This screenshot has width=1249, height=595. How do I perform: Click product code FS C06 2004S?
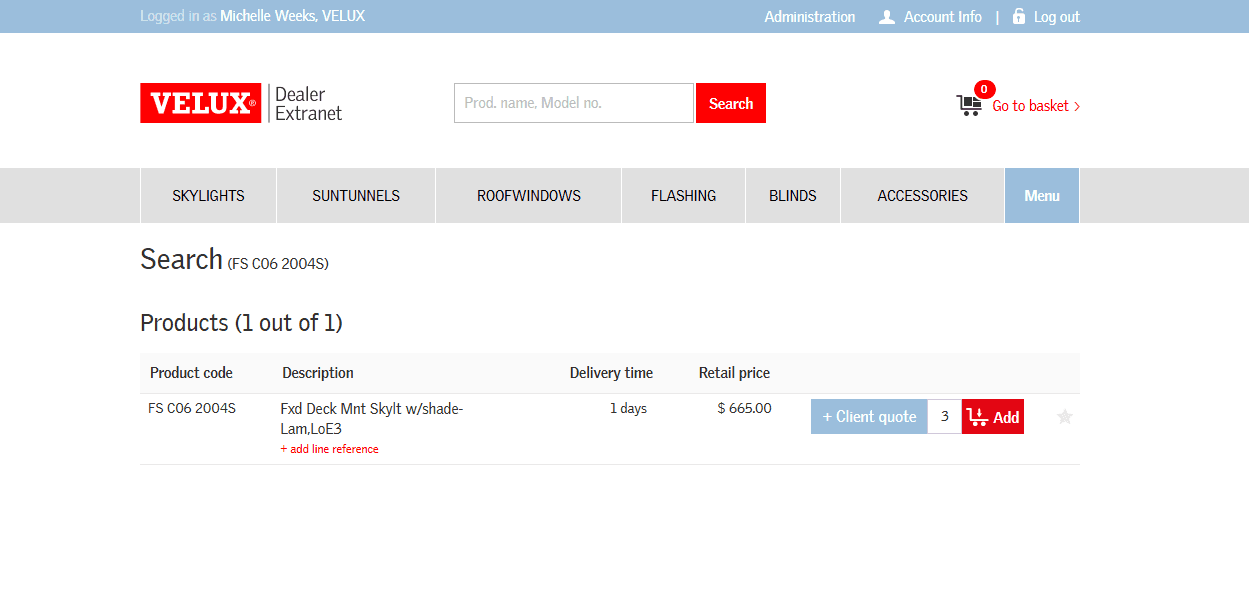point(192,408)
